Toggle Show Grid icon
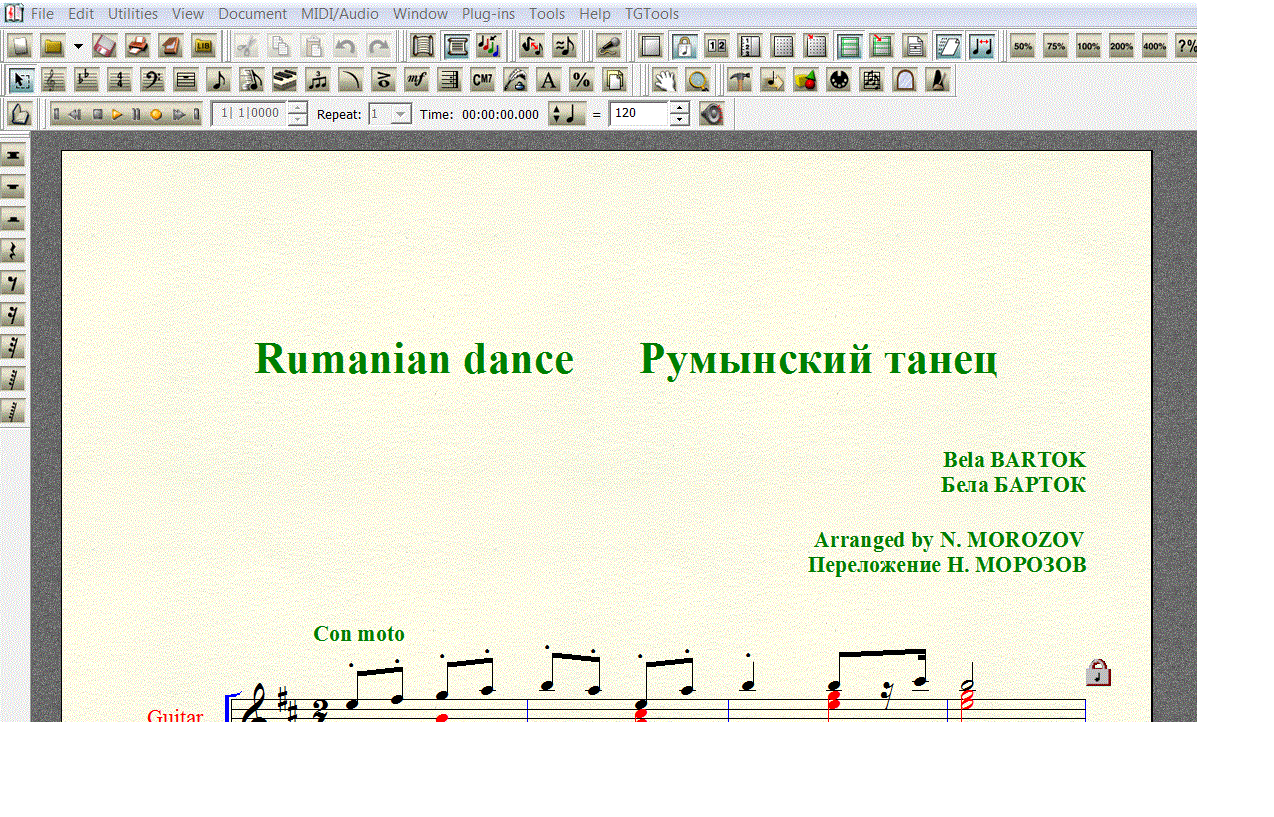This screenshot has height=817, width=1274. 782,46
